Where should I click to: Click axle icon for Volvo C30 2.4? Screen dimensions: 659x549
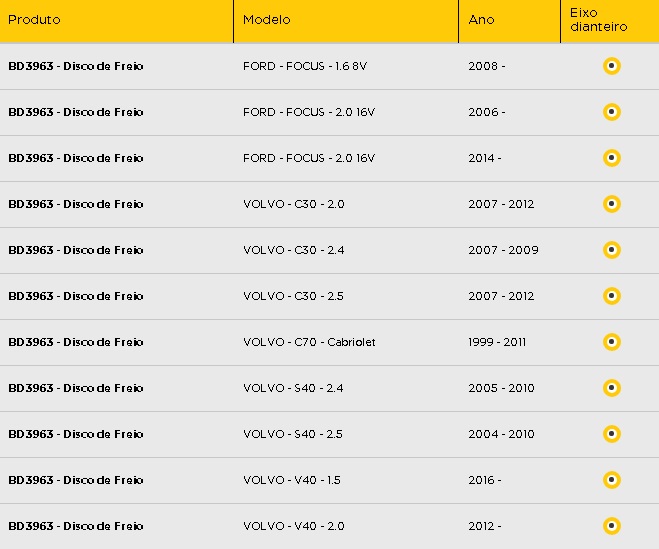pos(612,250)
